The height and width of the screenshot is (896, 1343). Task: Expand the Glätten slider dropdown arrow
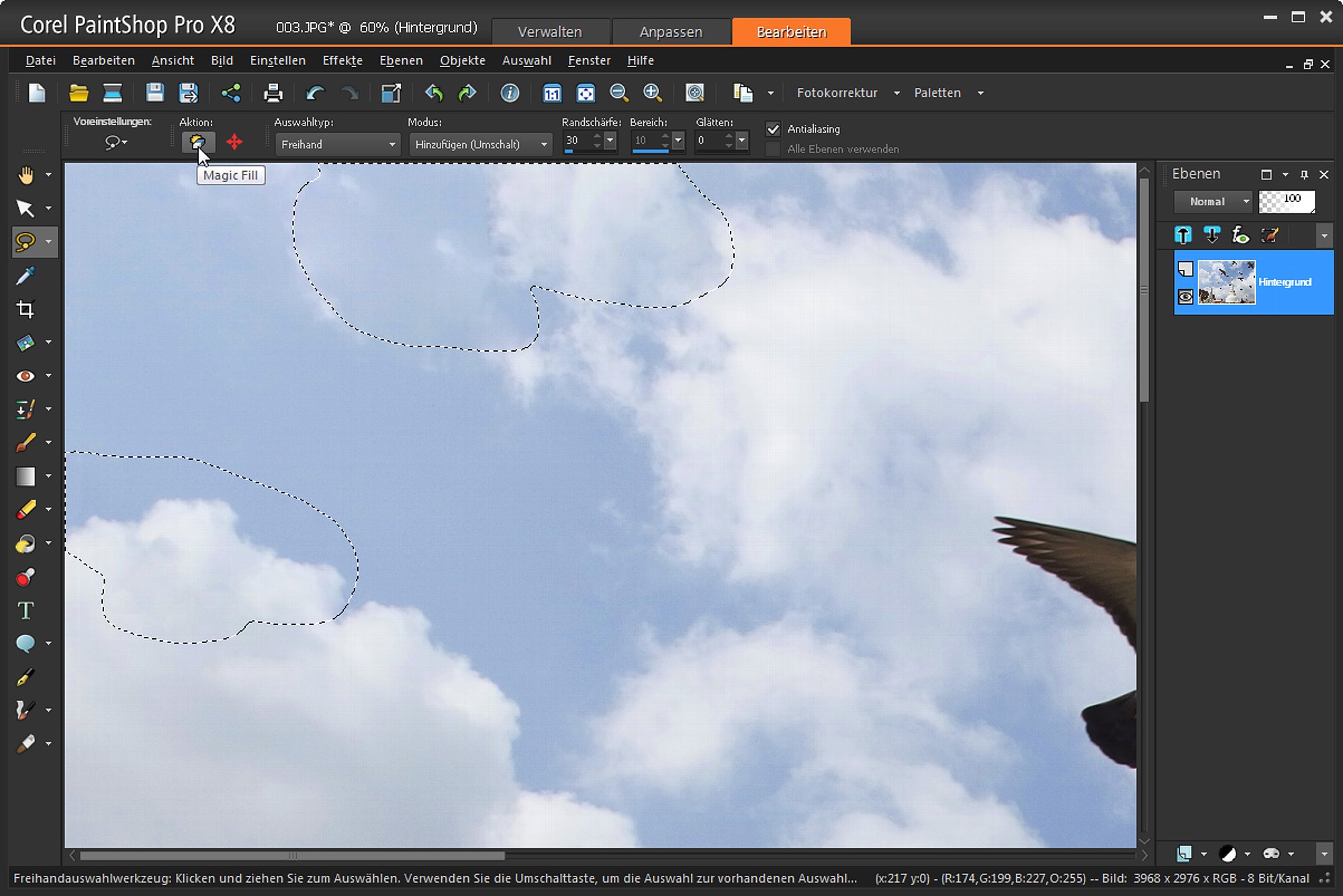742,141
